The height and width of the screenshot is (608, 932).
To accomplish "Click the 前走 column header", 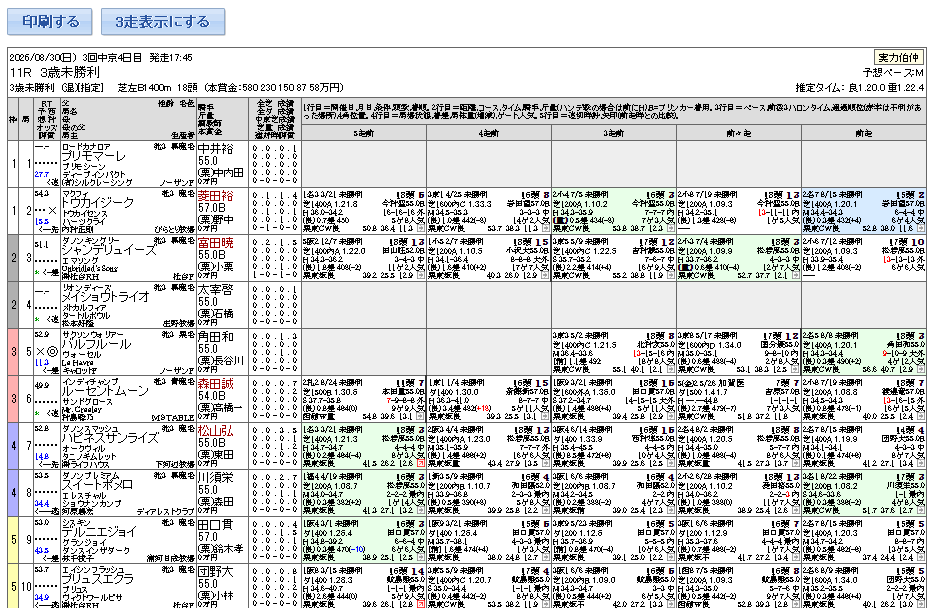I will click(863, 133).
